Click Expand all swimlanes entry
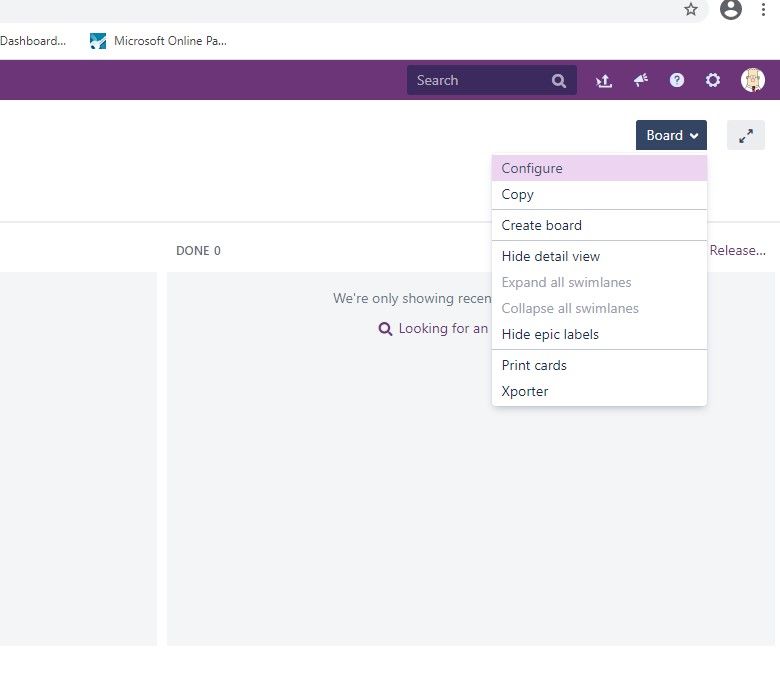The image size is (780, 683). (x=599, y=282)
